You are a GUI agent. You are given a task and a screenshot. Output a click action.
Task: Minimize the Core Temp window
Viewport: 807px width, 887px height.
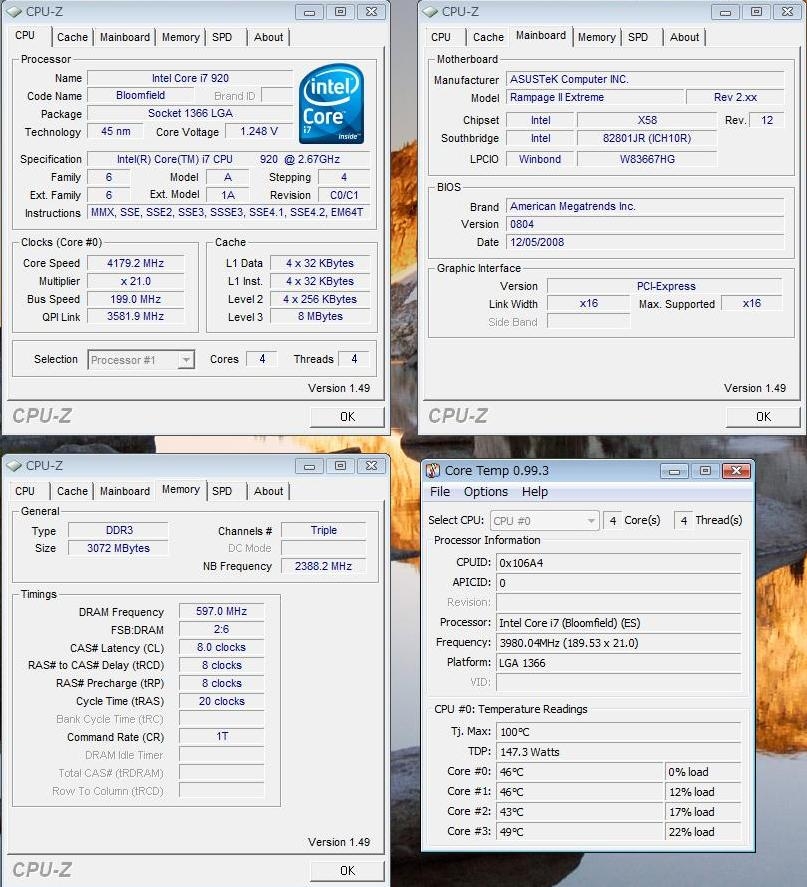(674, 471)
